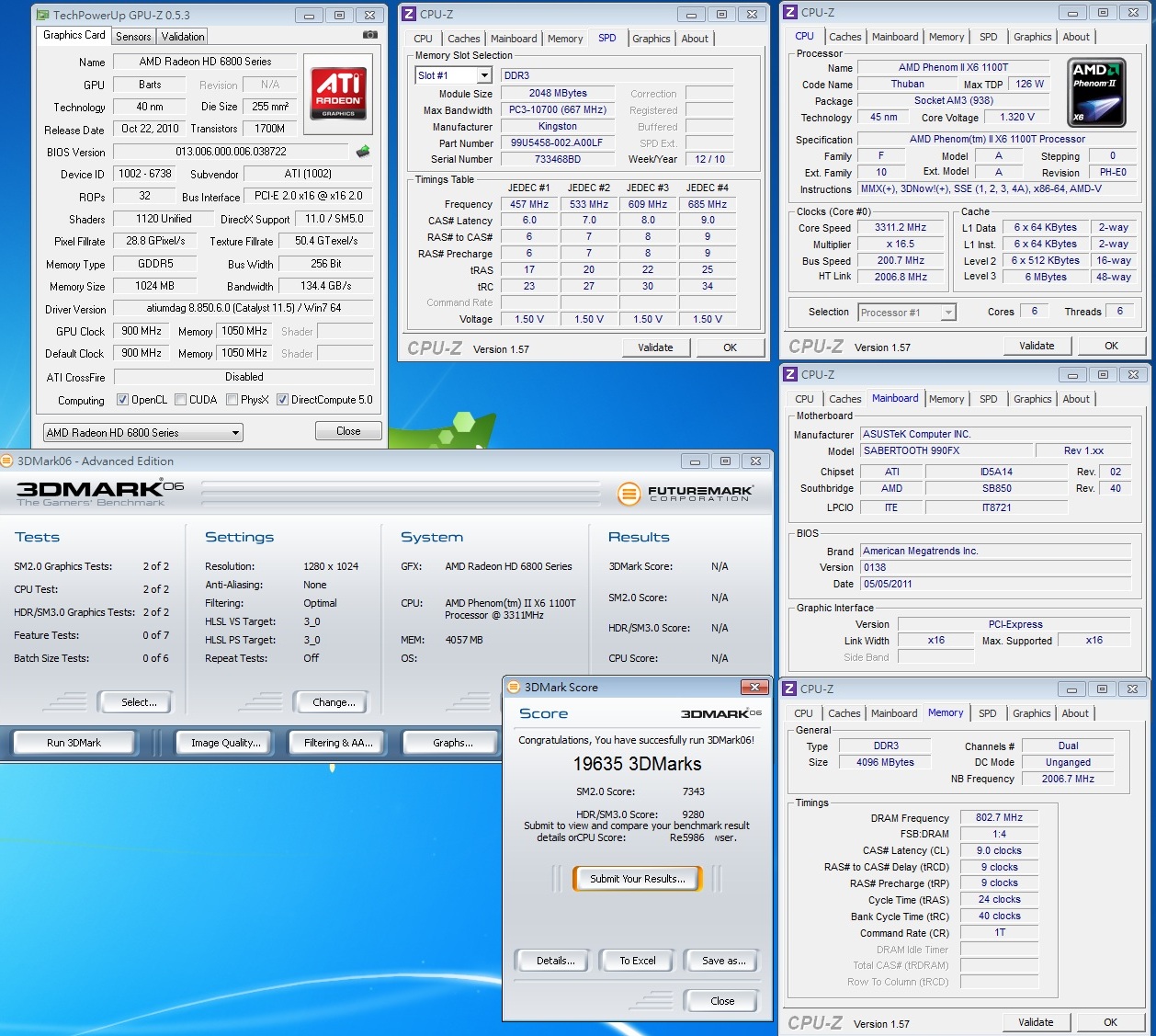Open the Processor #1 selection dropdown

click(947, 313)
